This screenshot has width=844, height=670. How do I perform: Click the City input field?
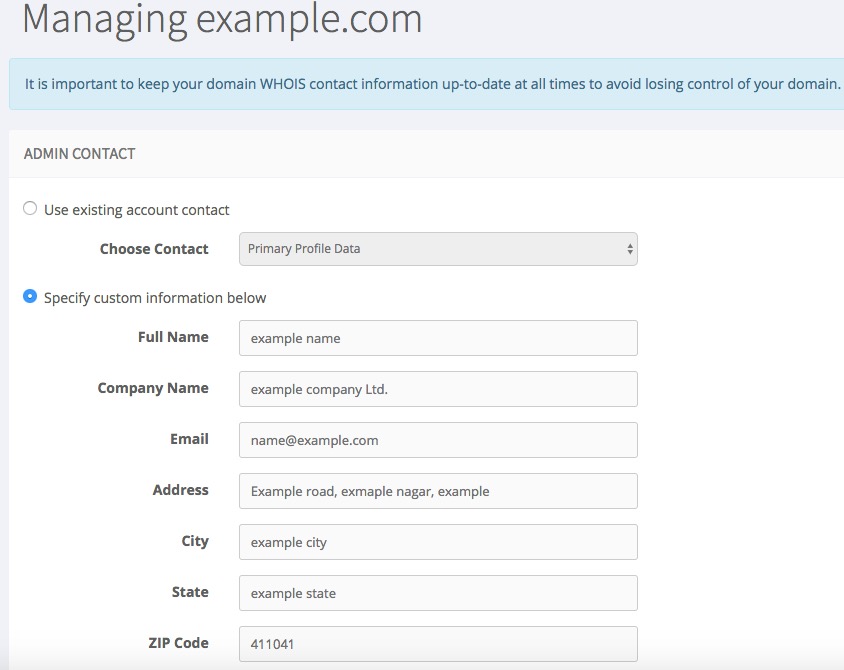pyautogui.click(x=438, y=542)
